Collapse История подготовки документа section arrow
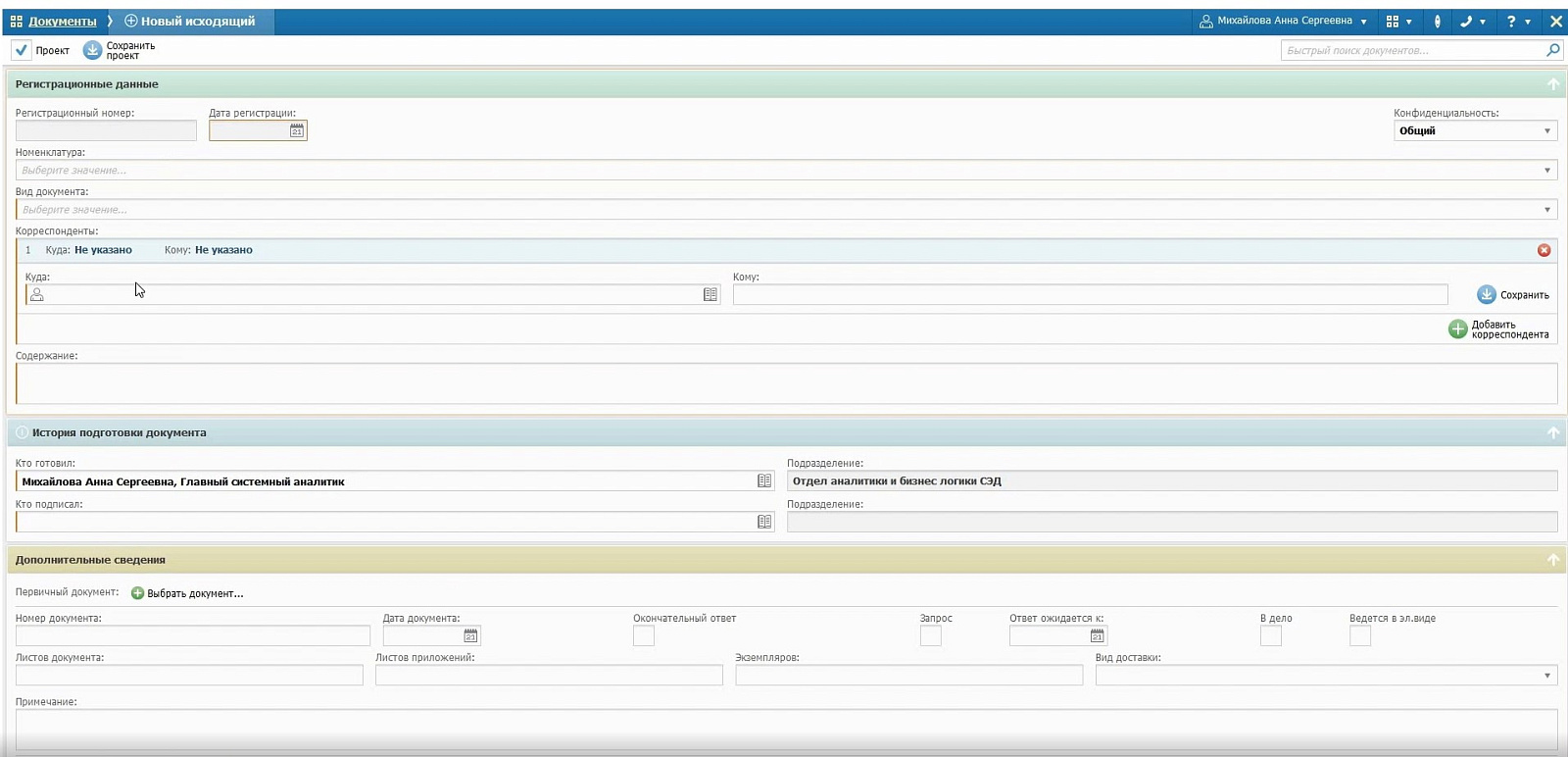The height and width of the screenshot is (757, 1568). click(x=1553, y=432)
